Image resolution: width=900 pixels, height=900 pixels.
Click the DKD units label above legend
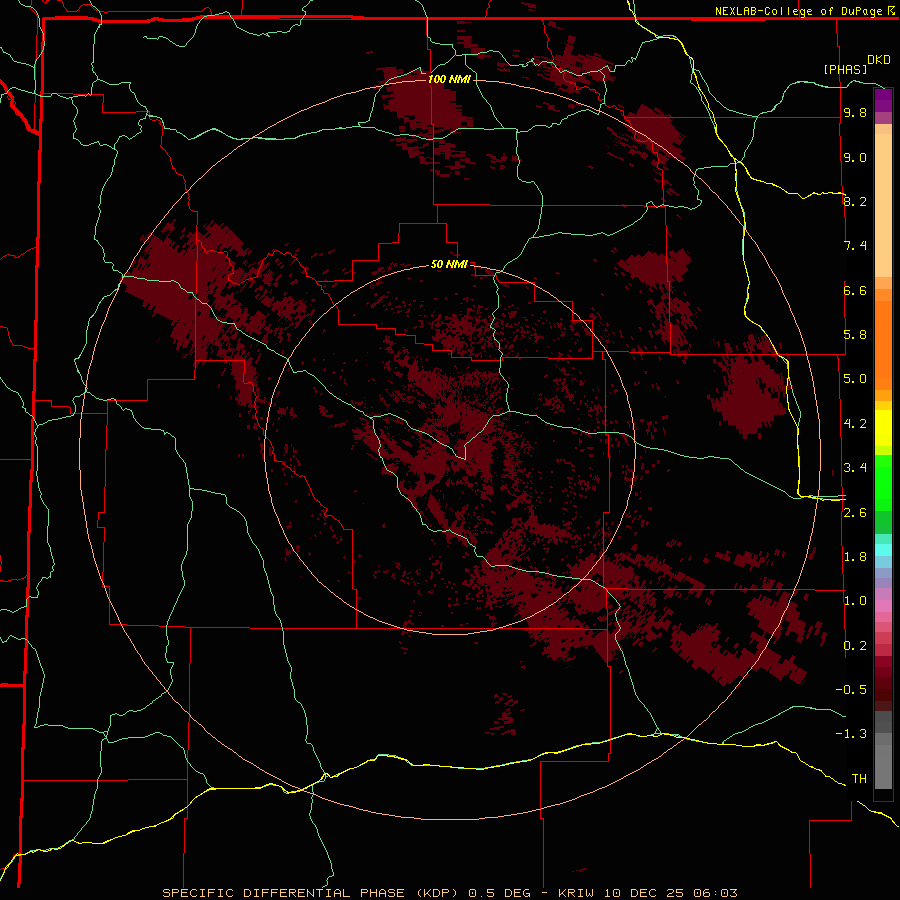(x=878, y=60)
